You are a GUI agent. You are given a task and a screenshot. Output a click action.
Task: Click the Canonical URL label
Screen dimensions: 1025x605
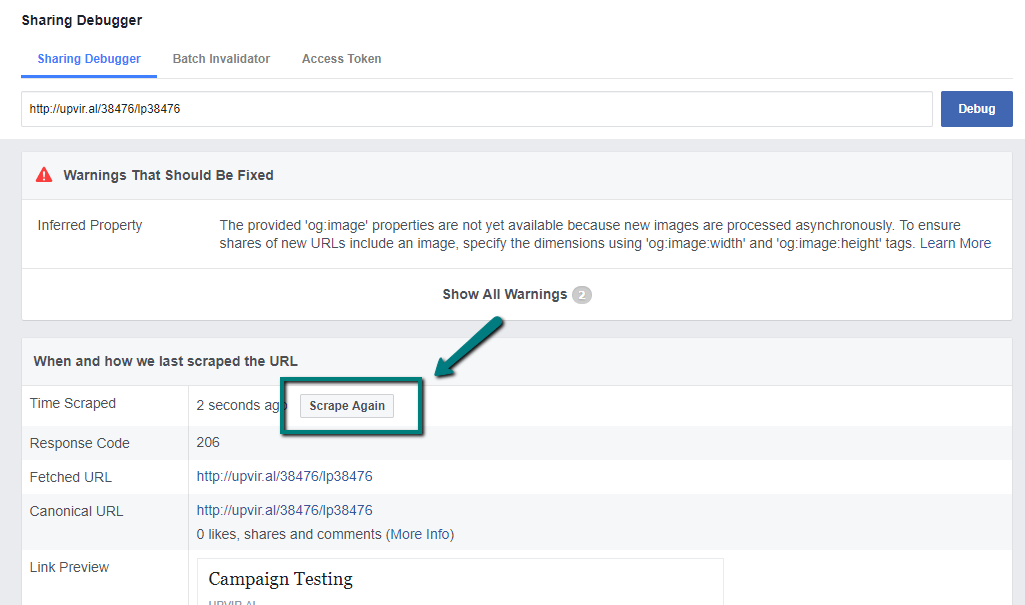coord(76,511)
